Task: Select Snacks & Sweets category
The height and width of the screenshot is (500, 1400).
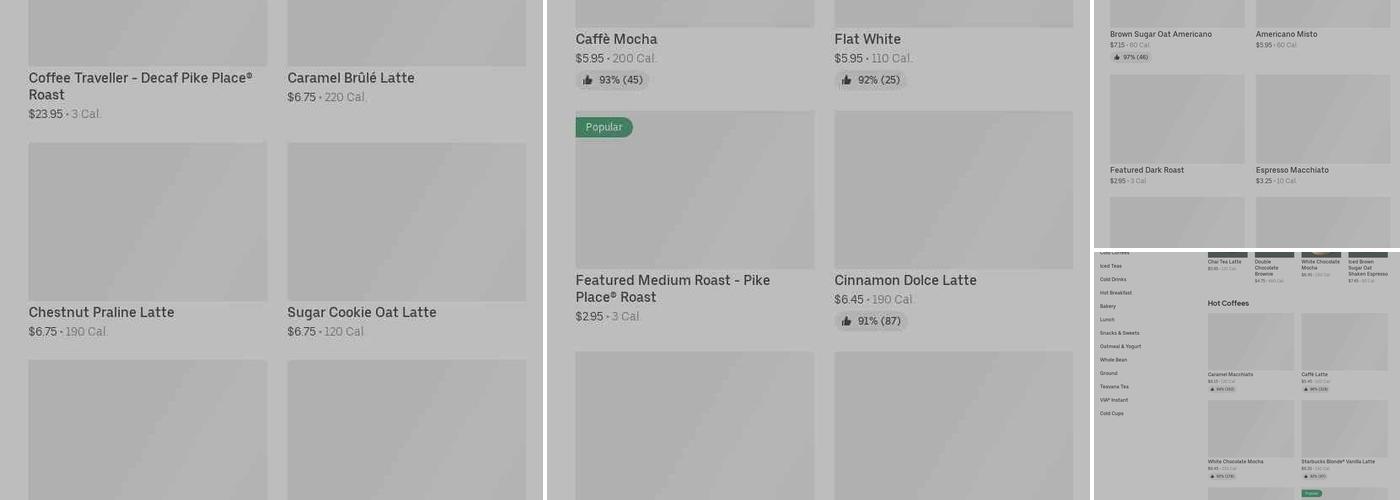Action: 1119,333
